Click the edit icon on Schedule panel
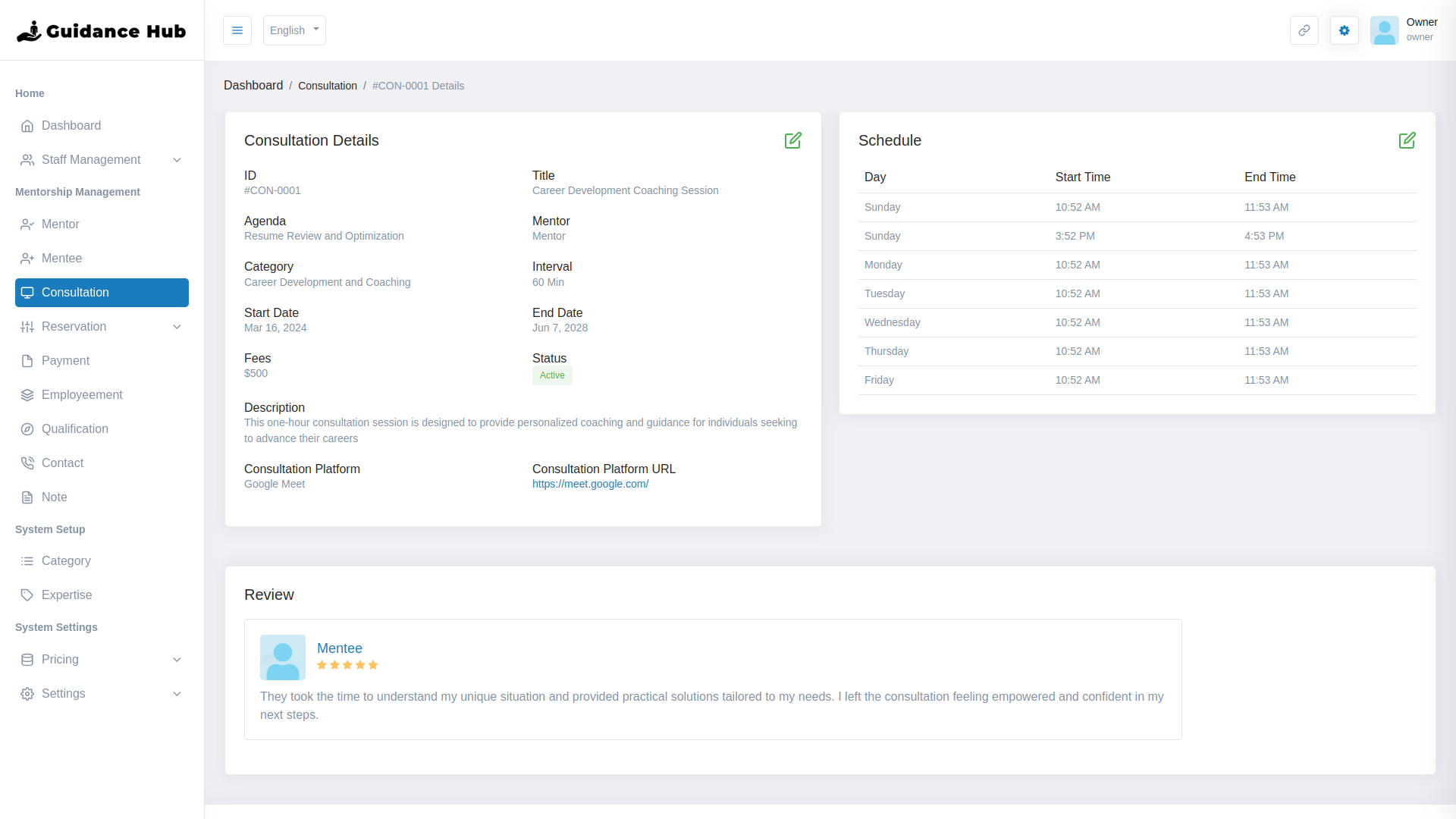 (1407, 140)
